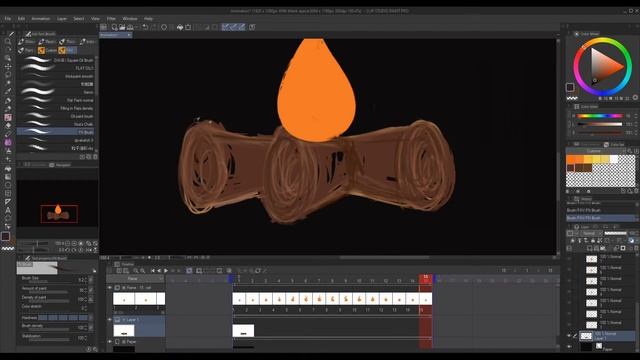Pick the yellow swatch in color set

coord(596,159)
